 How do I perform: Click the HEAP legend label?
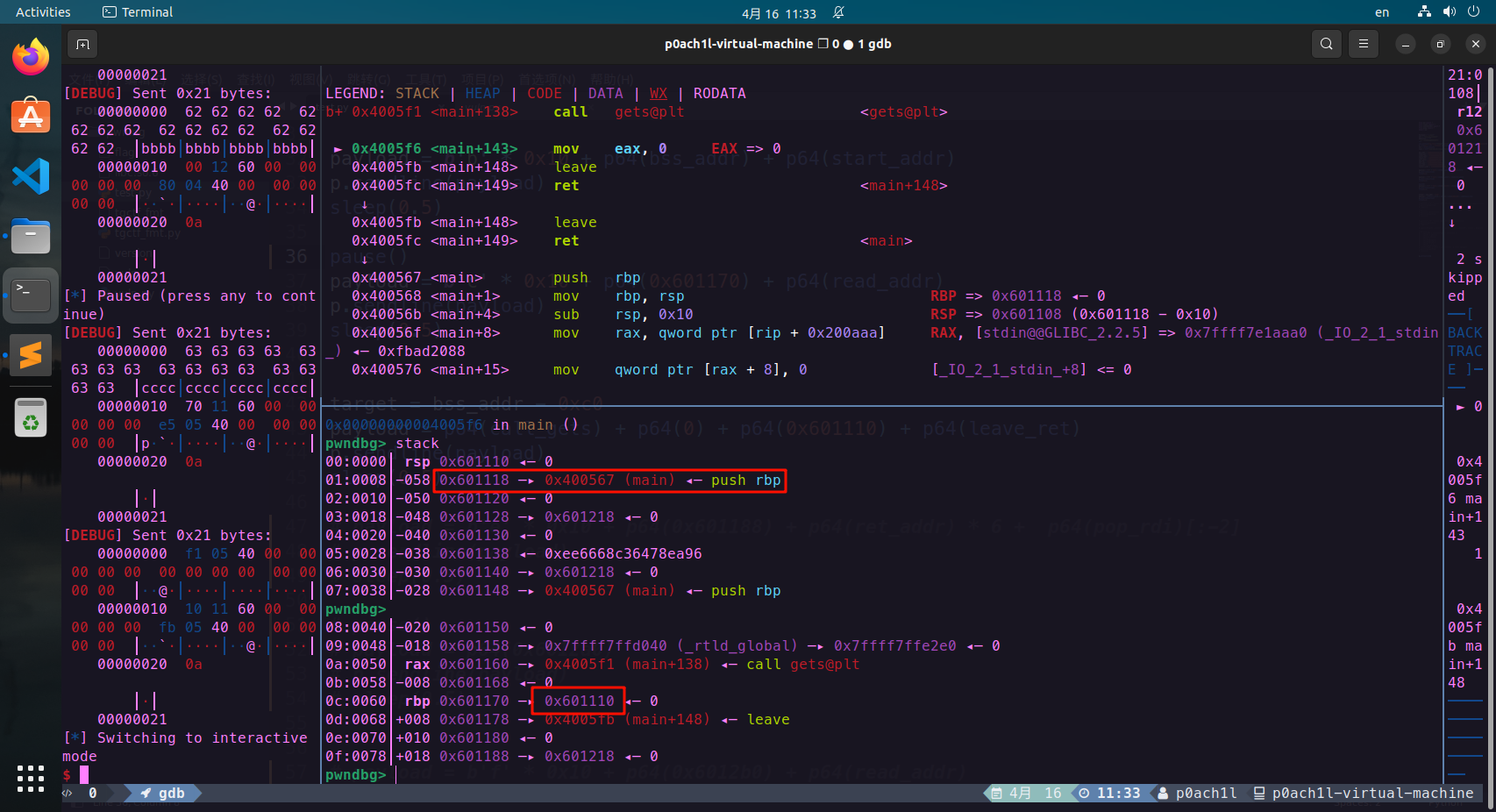coord(482,93)
